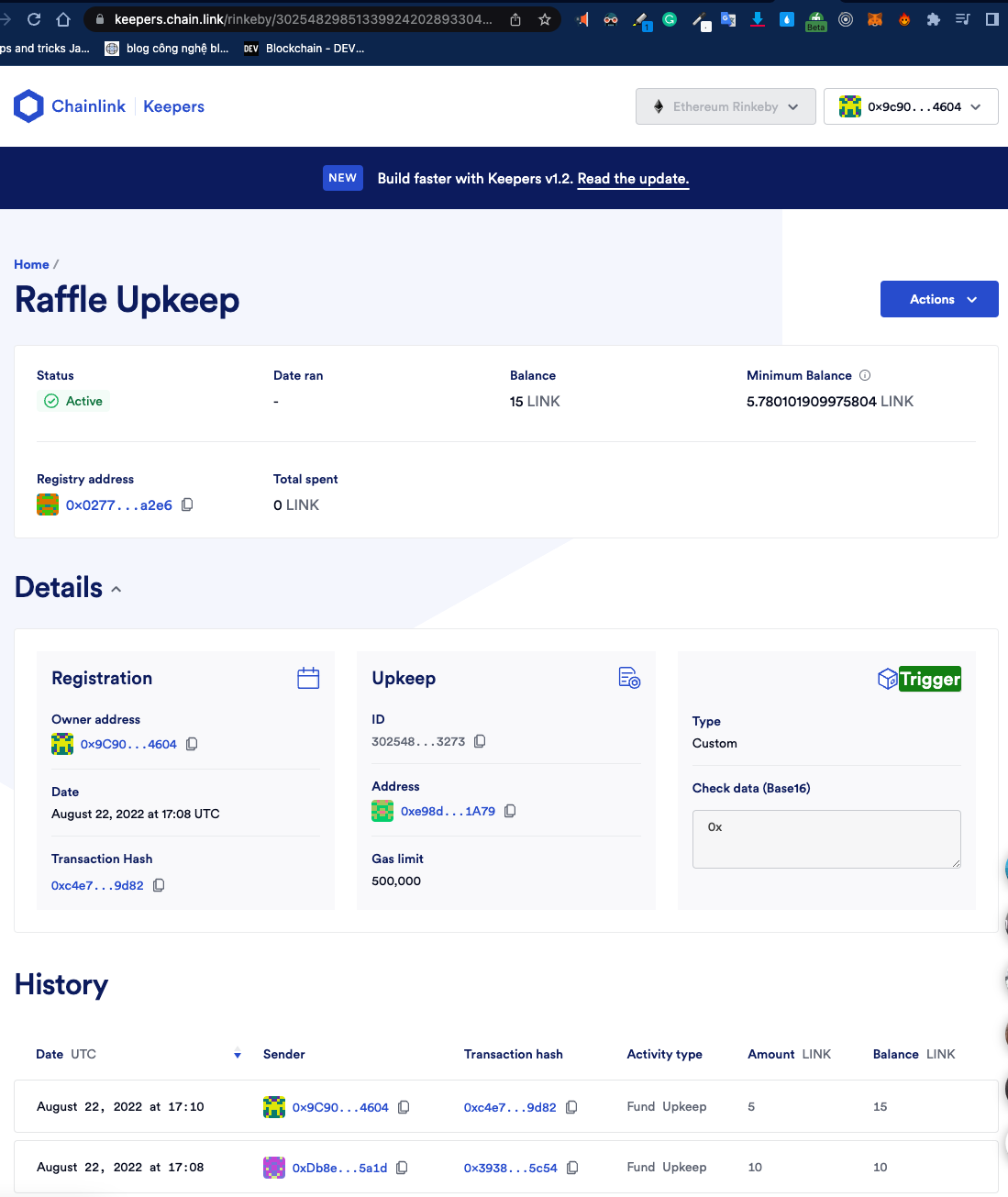
Task: Open the media control playlist icon
Action: pos(963,19)
